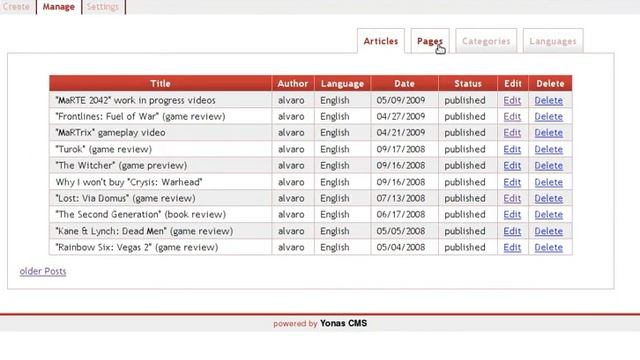Click the 04/27/2009 date cell
The width and height of the screenshot is (640, 360).
pyautogui.click(x=404, y=117)
